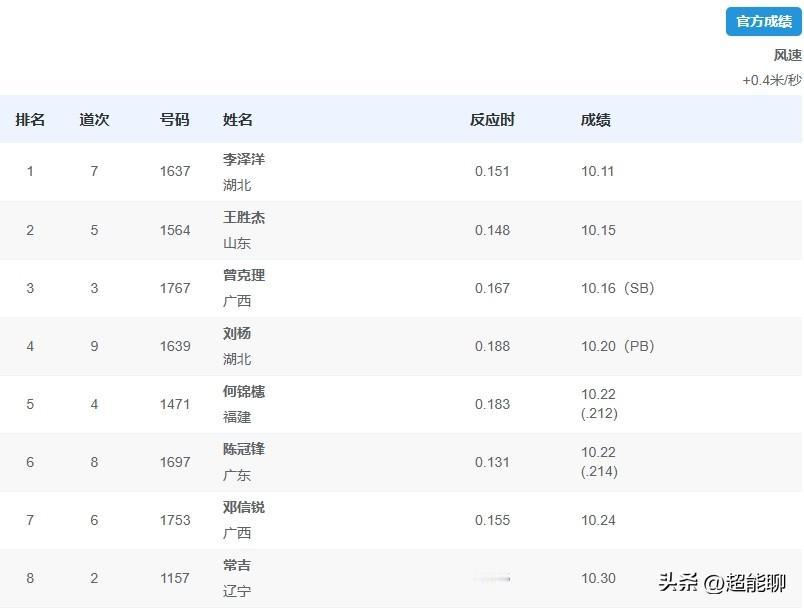Click wind speed value +0.4米/秒
This screenshot has width=804, height=610.
[x=772, y=80]
